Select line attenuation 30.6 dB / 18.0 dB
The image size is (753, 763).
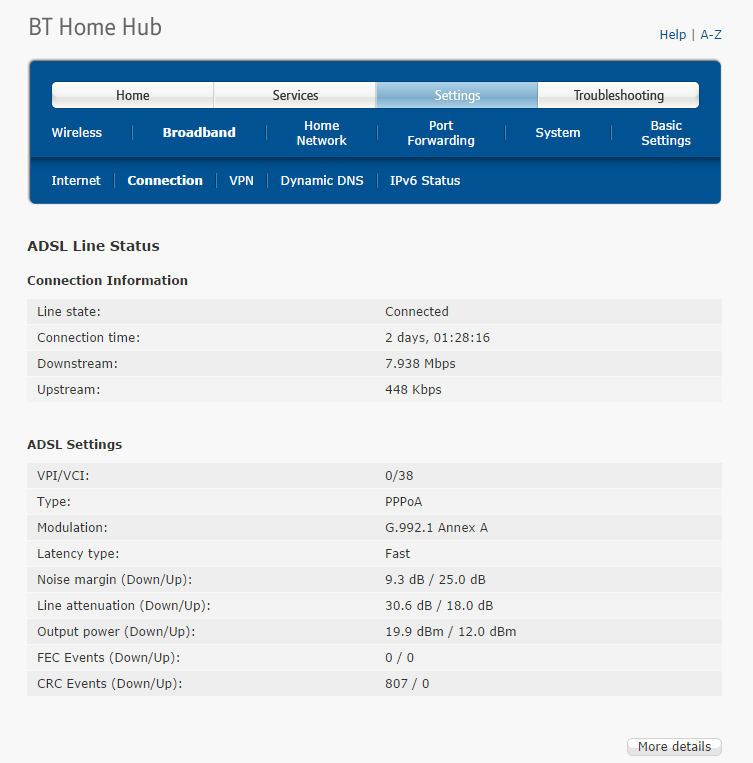tap(439, 606)
